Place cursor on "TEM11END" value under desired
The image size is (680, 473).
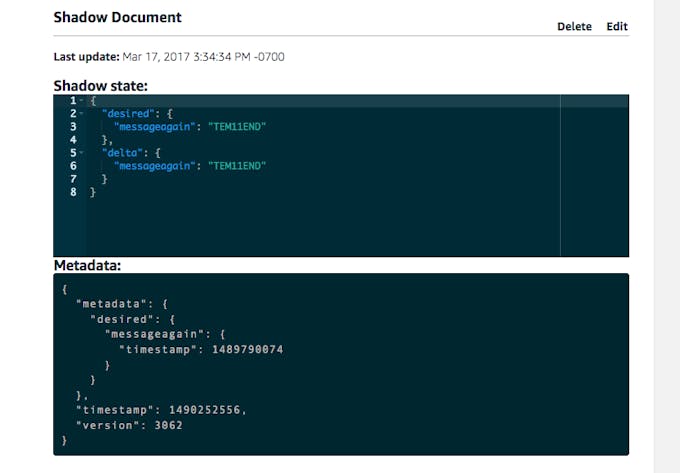click(237, 127)
